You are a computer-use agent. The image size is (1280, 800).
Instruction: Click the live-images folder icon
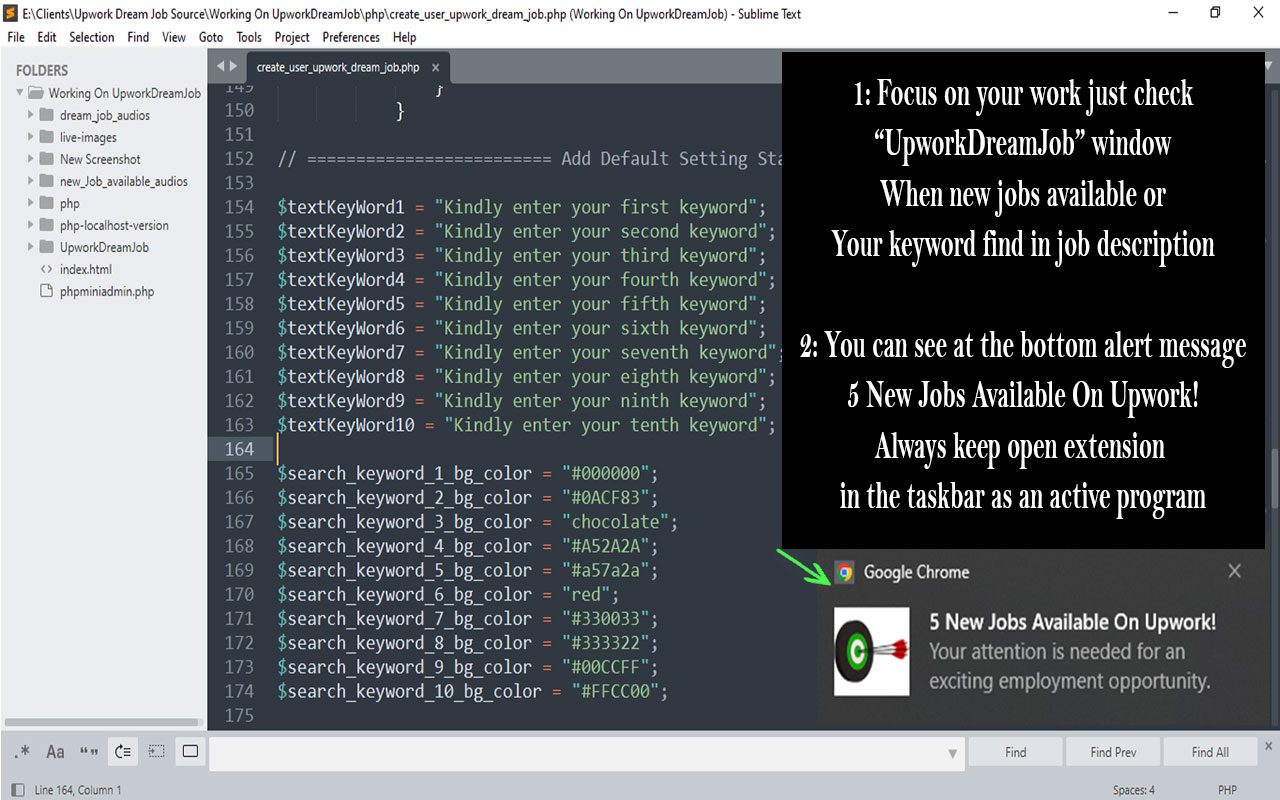point(46,137)
